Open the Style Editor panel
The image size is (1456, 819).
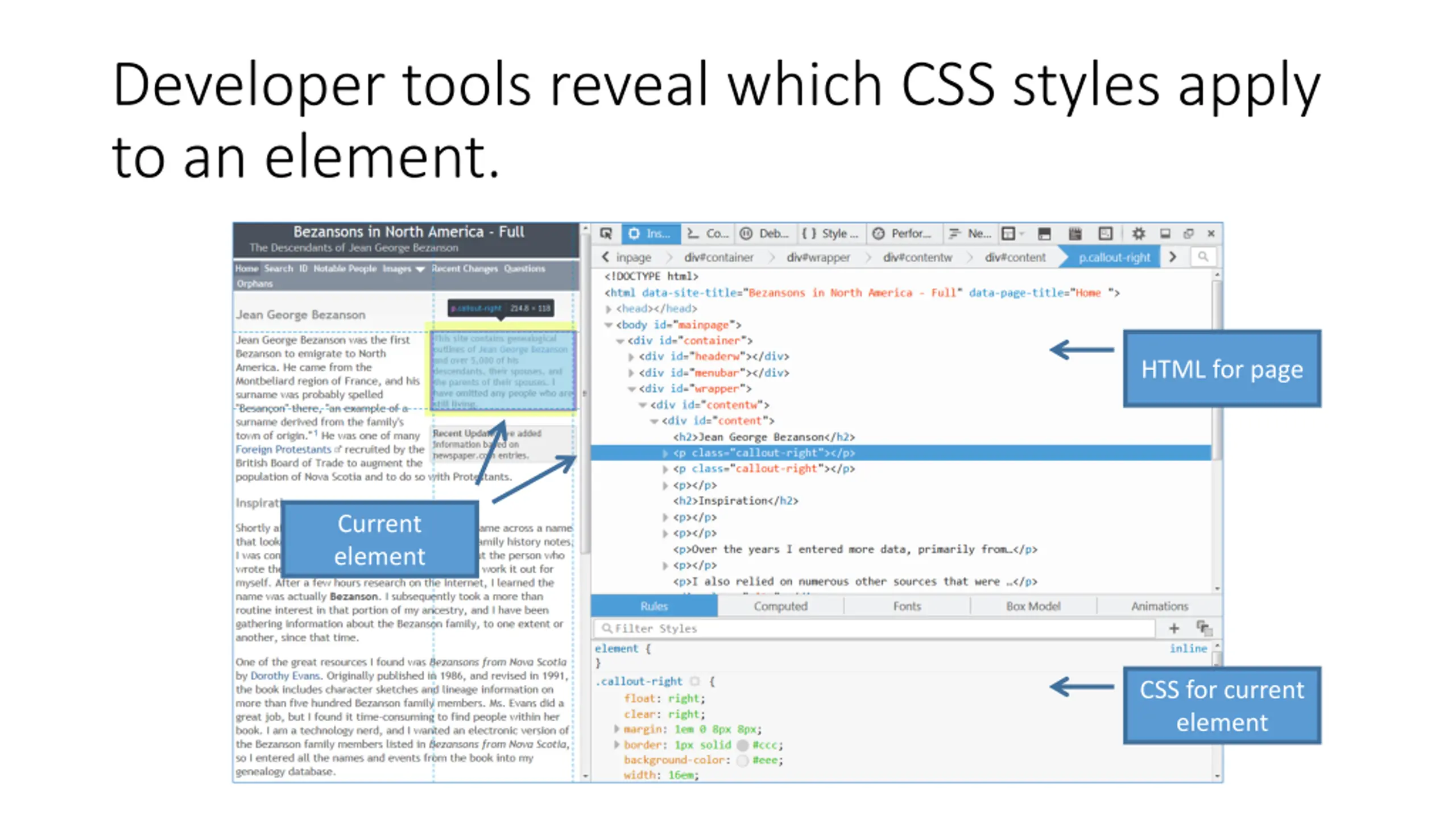click(830, 233)
